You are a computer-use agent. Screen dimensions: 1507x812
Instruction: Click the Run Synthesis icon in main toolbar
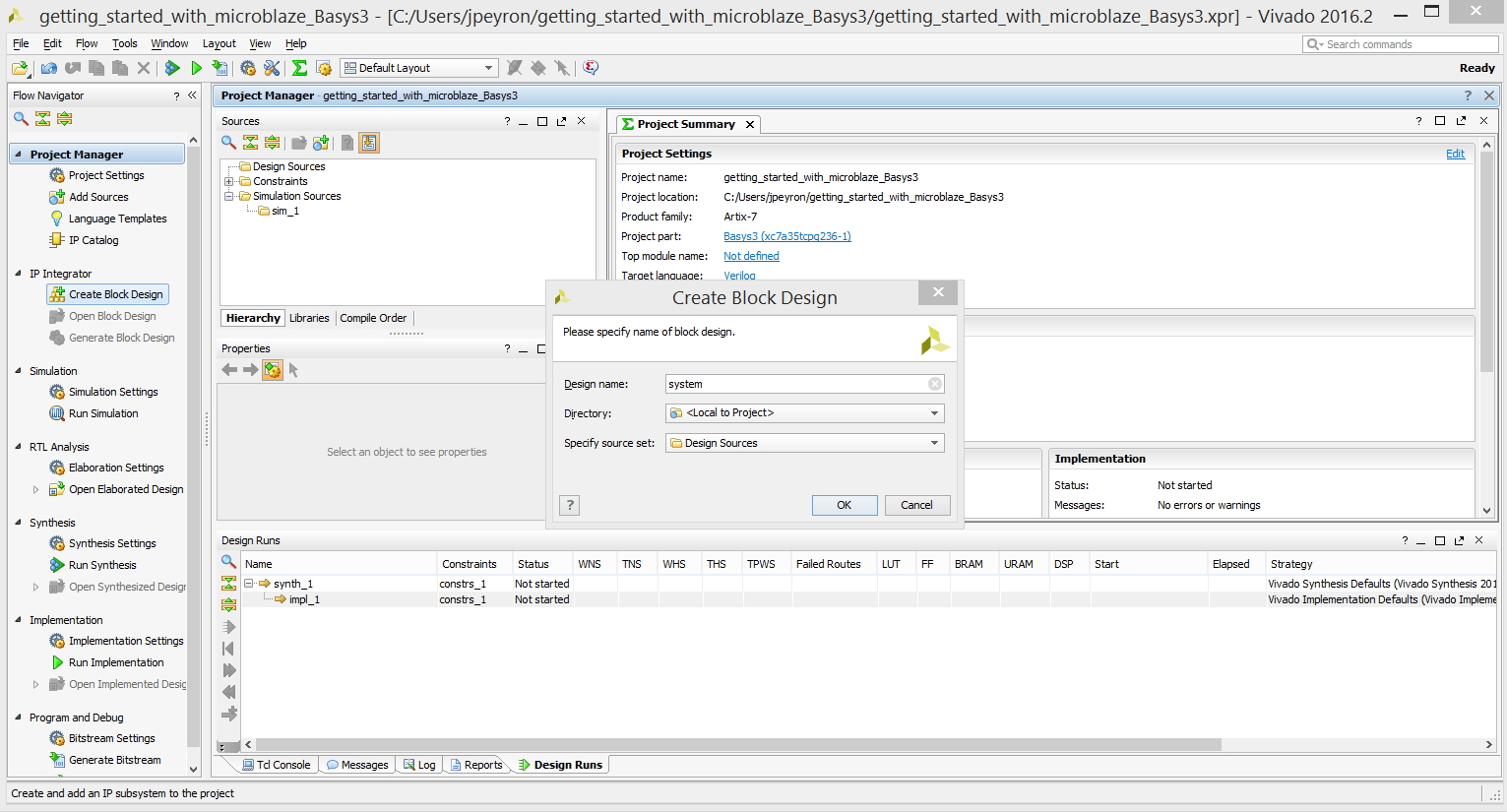(x=172, y=68)
